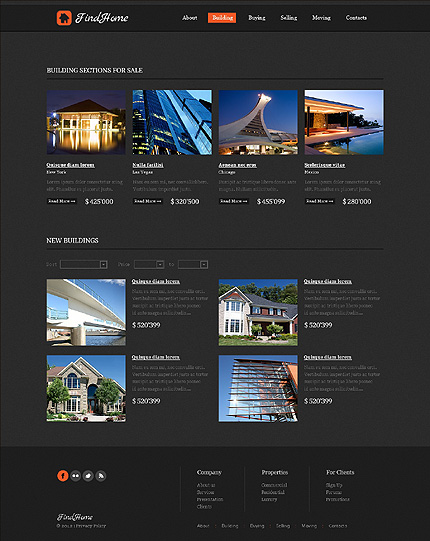
Task: Select the About menu item in header
Action: [189, 18]
